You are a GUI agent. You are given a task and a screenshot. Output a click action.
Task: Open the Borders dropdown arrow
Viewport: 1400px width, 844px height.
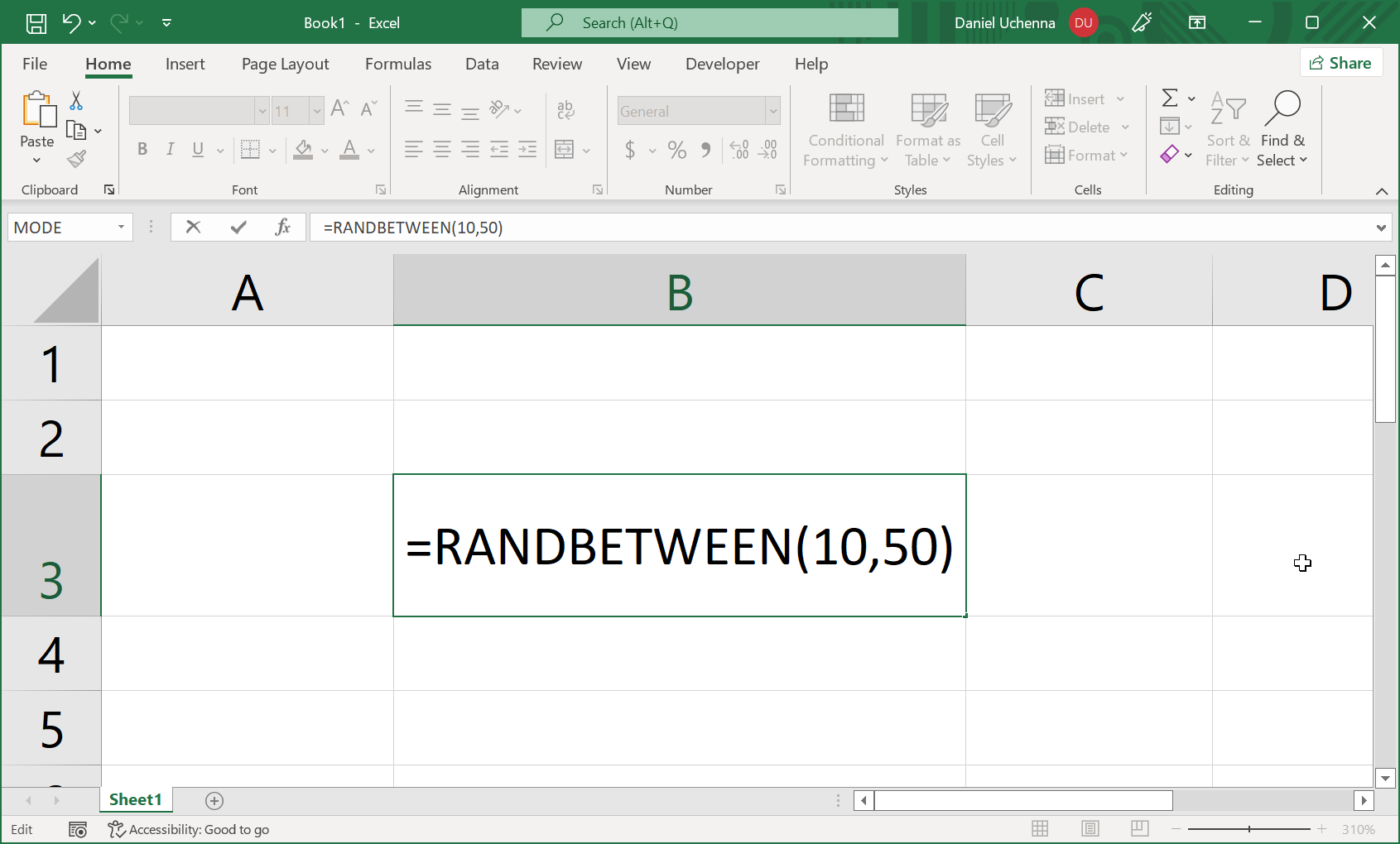click(x=272, y=150)
